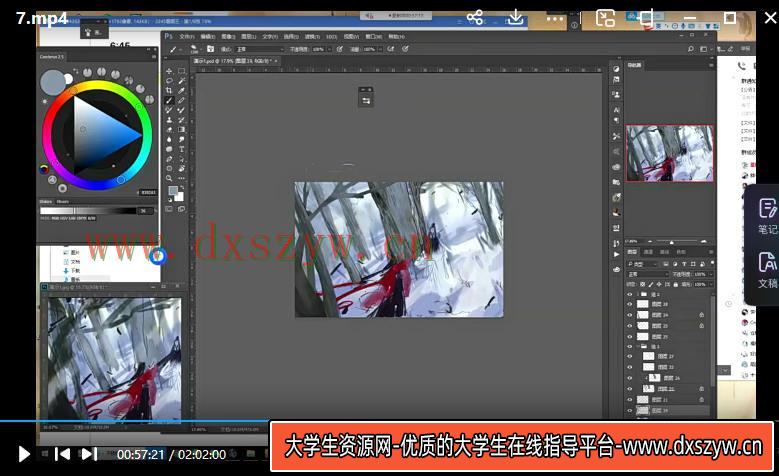Select the Clone Stamp tool
779x476 pixels.
pyautogui.click(x=169, y=120)
